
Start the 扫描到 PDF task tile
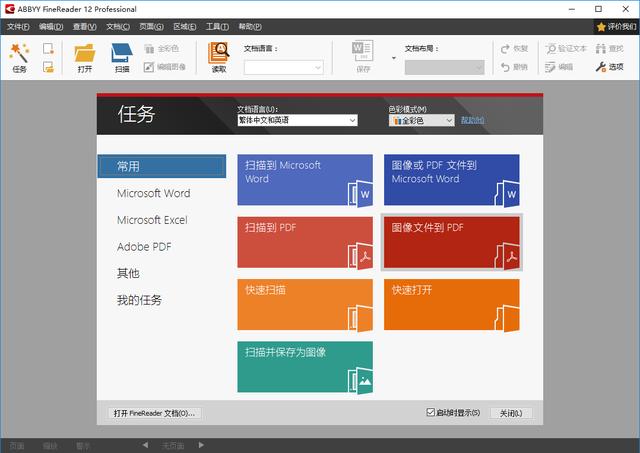click(x=305, y=242)
